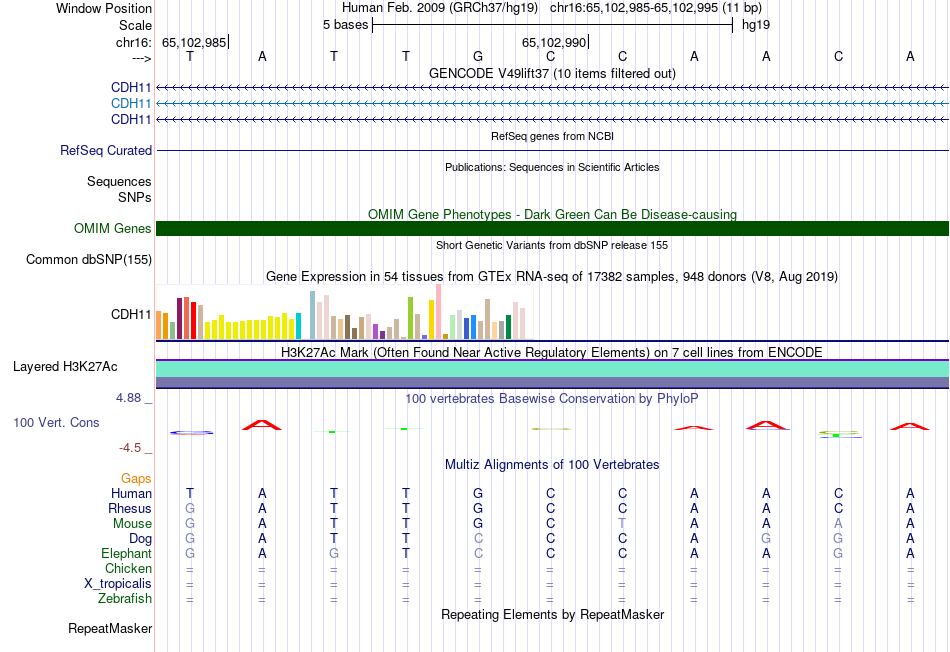Click the Elephant C beneath human G
Image resolution: width=950 pixels, height=652 pixels.
pyautogui.click(x=478, y=554)
